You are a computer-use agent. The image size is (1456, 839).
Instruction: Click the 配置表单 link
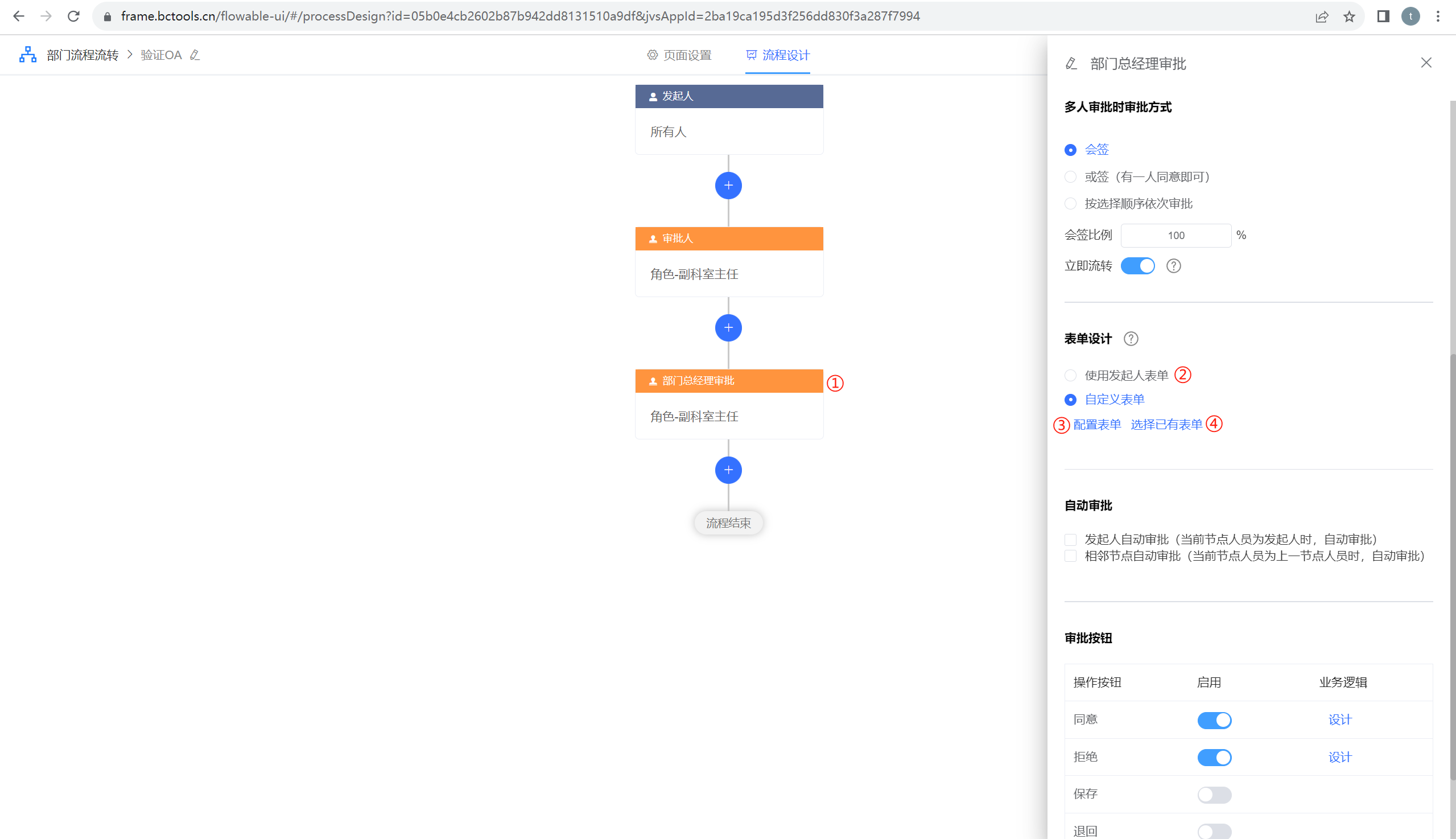pos(1096,425)
